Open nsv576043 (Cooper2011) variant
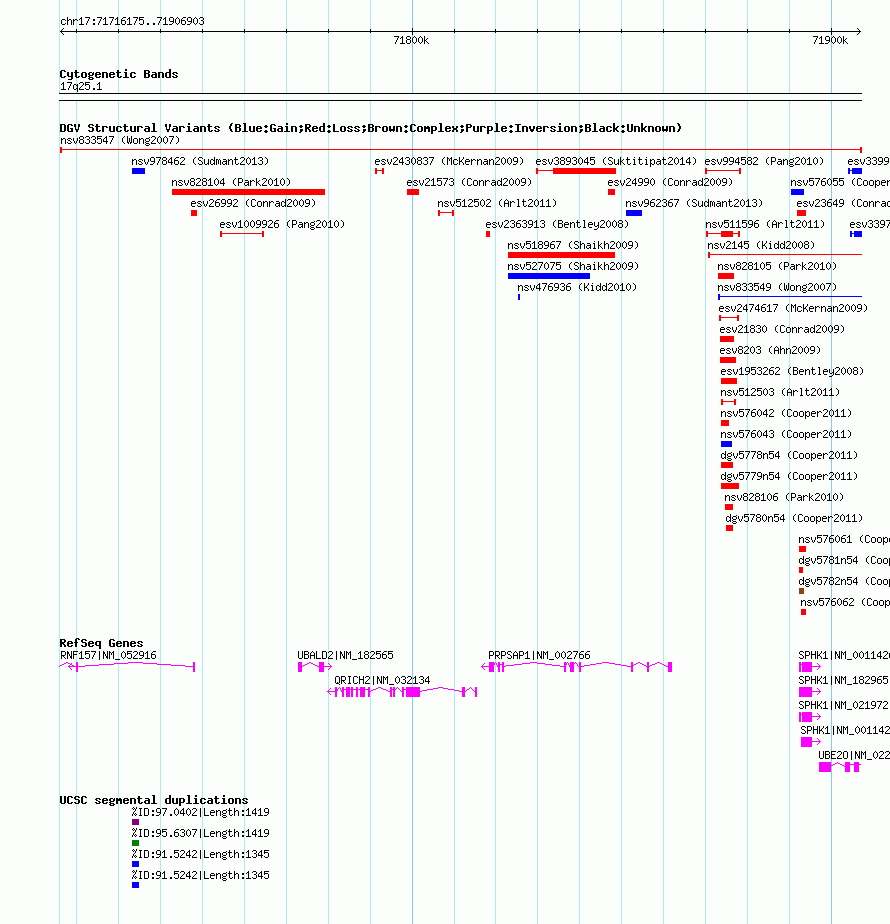Image resolution: width=890 pixels, height=924 pixels. tap(786, 435)
